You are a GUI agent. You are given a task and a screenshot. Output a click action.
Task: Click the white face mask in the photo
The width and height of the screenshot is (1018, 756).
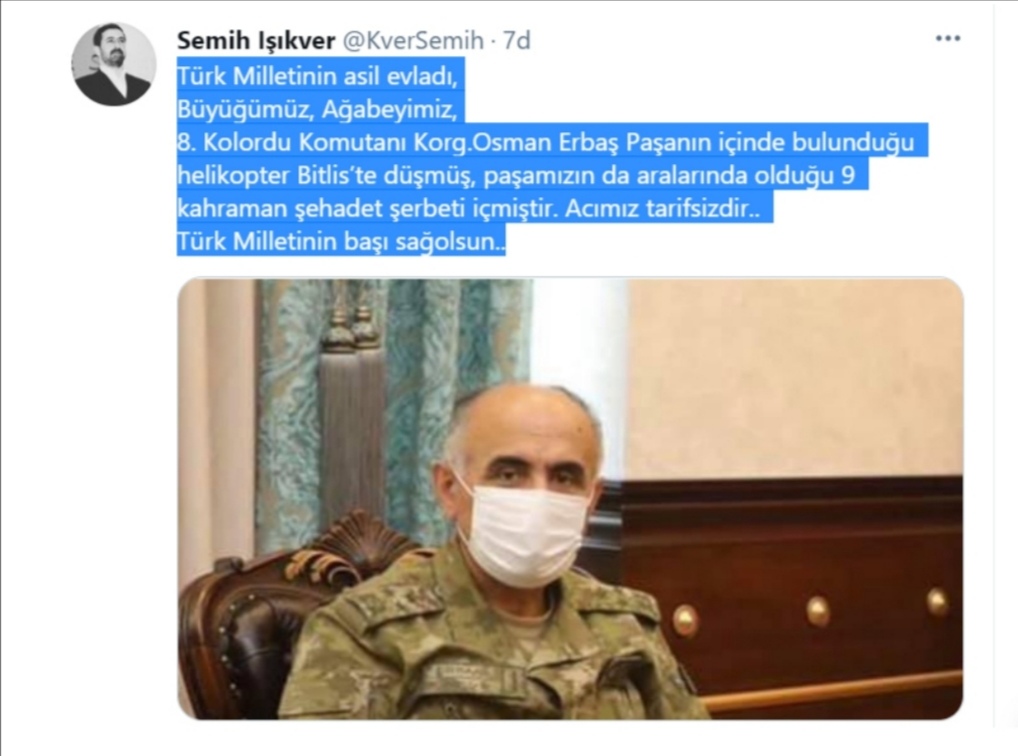[x=523, y=535]
